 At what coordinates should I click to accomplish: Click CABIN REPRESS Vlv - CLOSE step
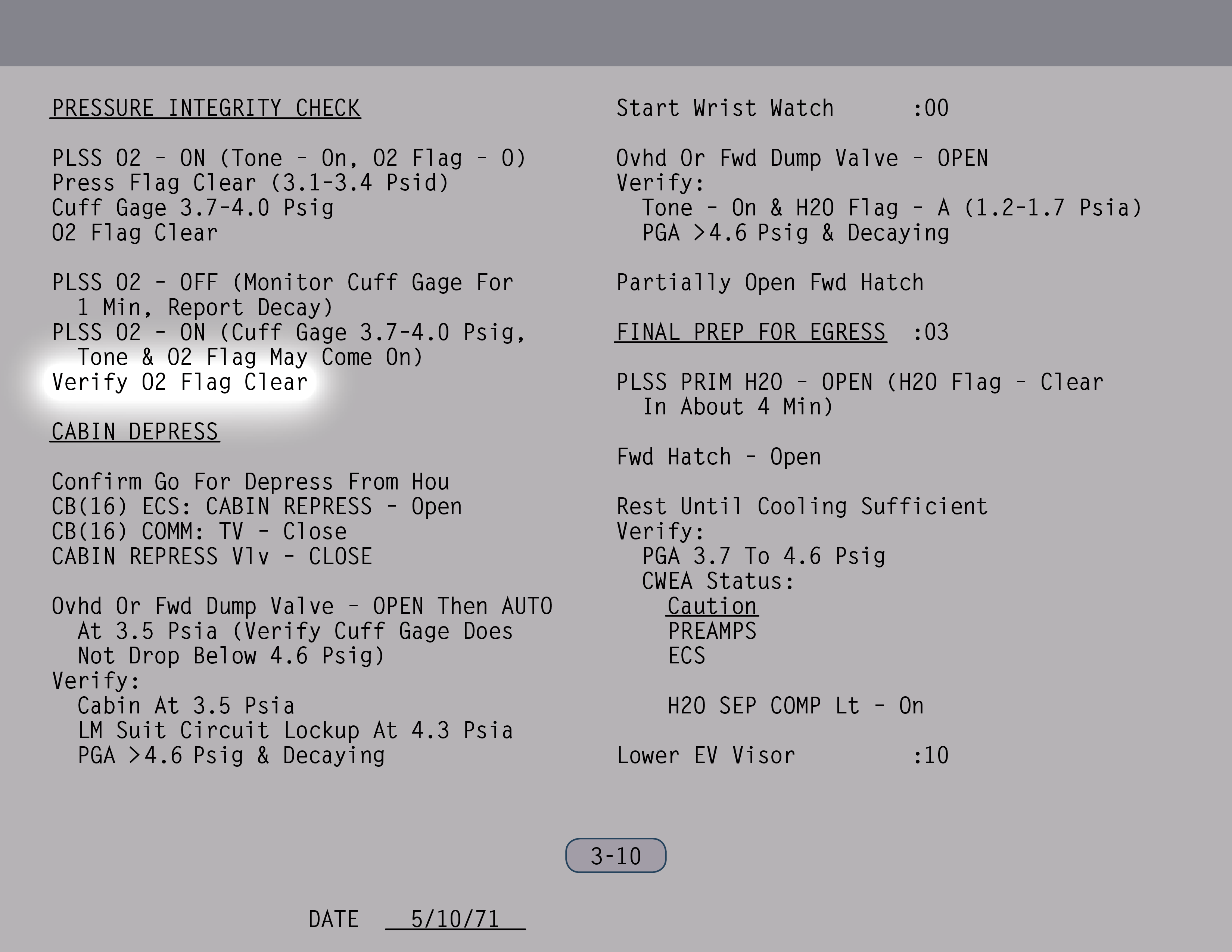tap(212, 557)
